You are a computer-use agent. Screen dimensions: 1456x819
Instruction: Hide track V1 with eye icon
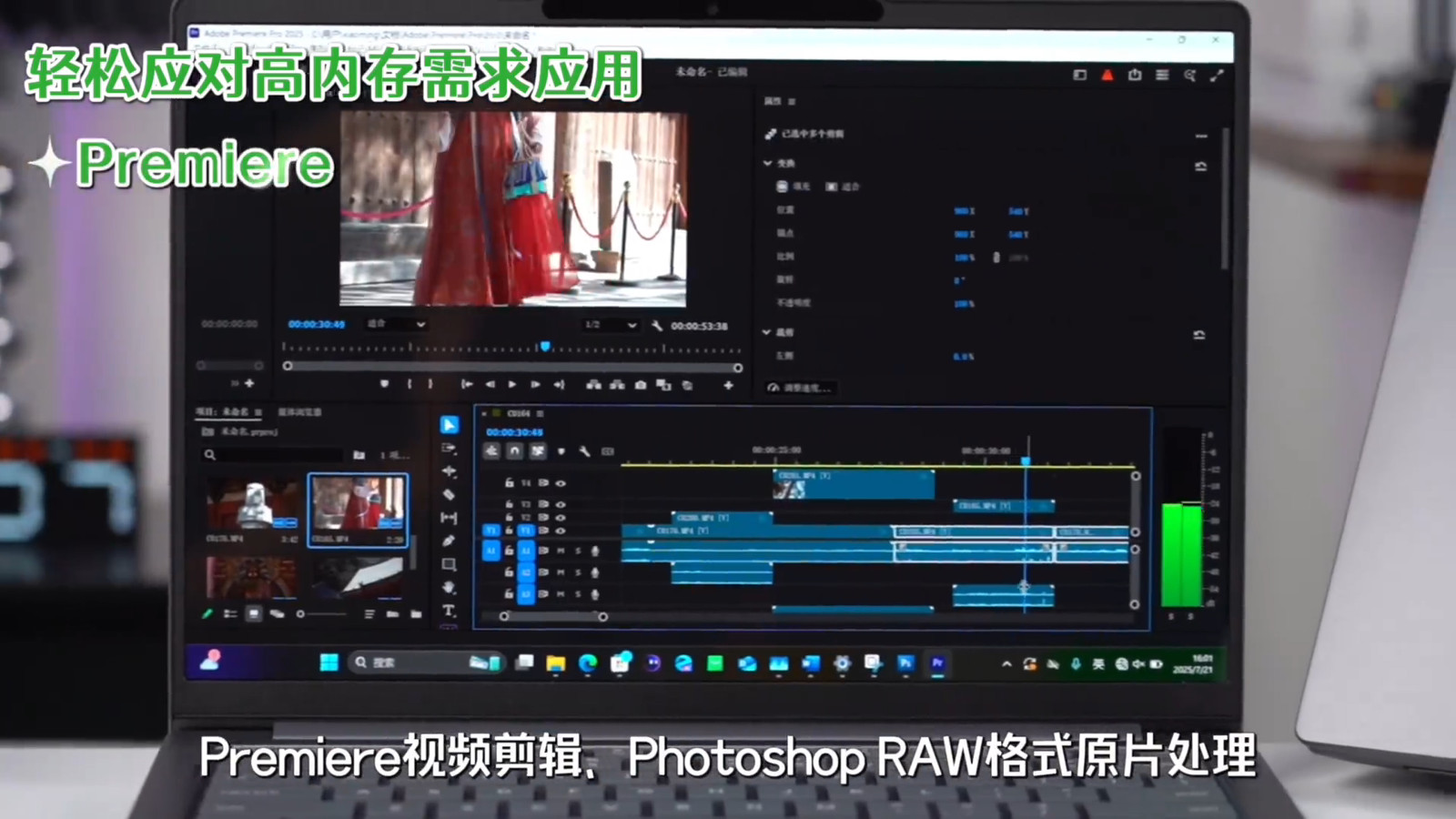click(561, 531)
